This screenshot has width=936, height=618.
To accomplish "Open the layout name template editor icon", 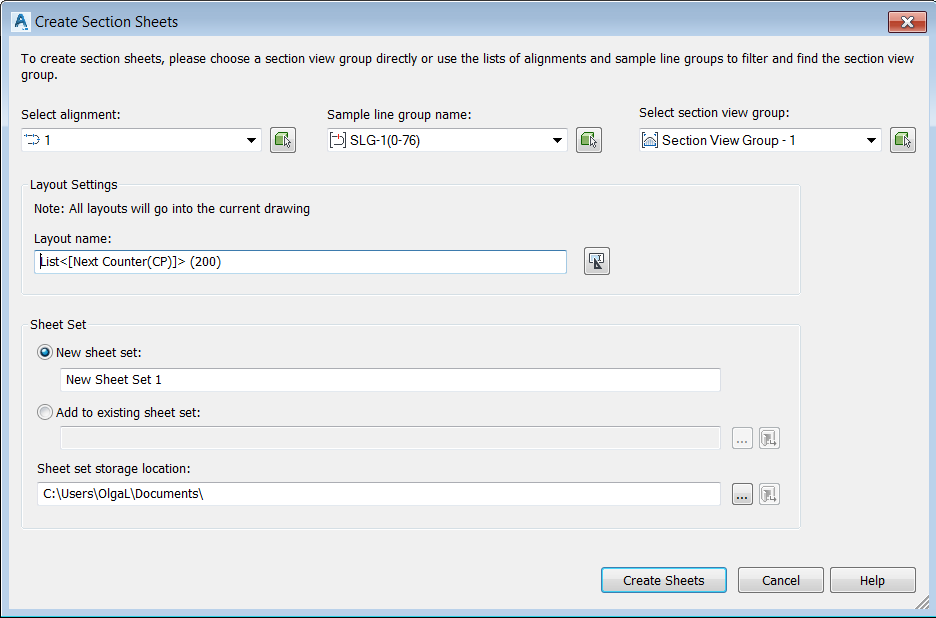I will pyautogui.click(x=596, y=262).
